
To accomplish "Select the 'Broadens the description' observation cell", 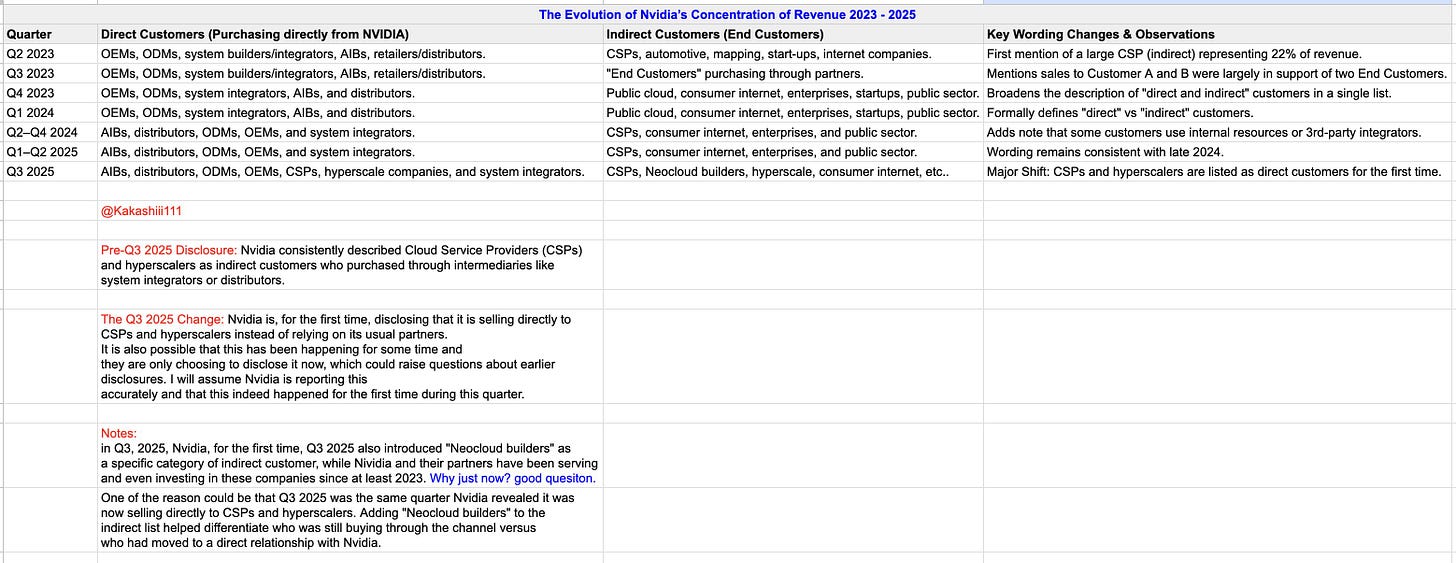I will tap(1219, 93).
